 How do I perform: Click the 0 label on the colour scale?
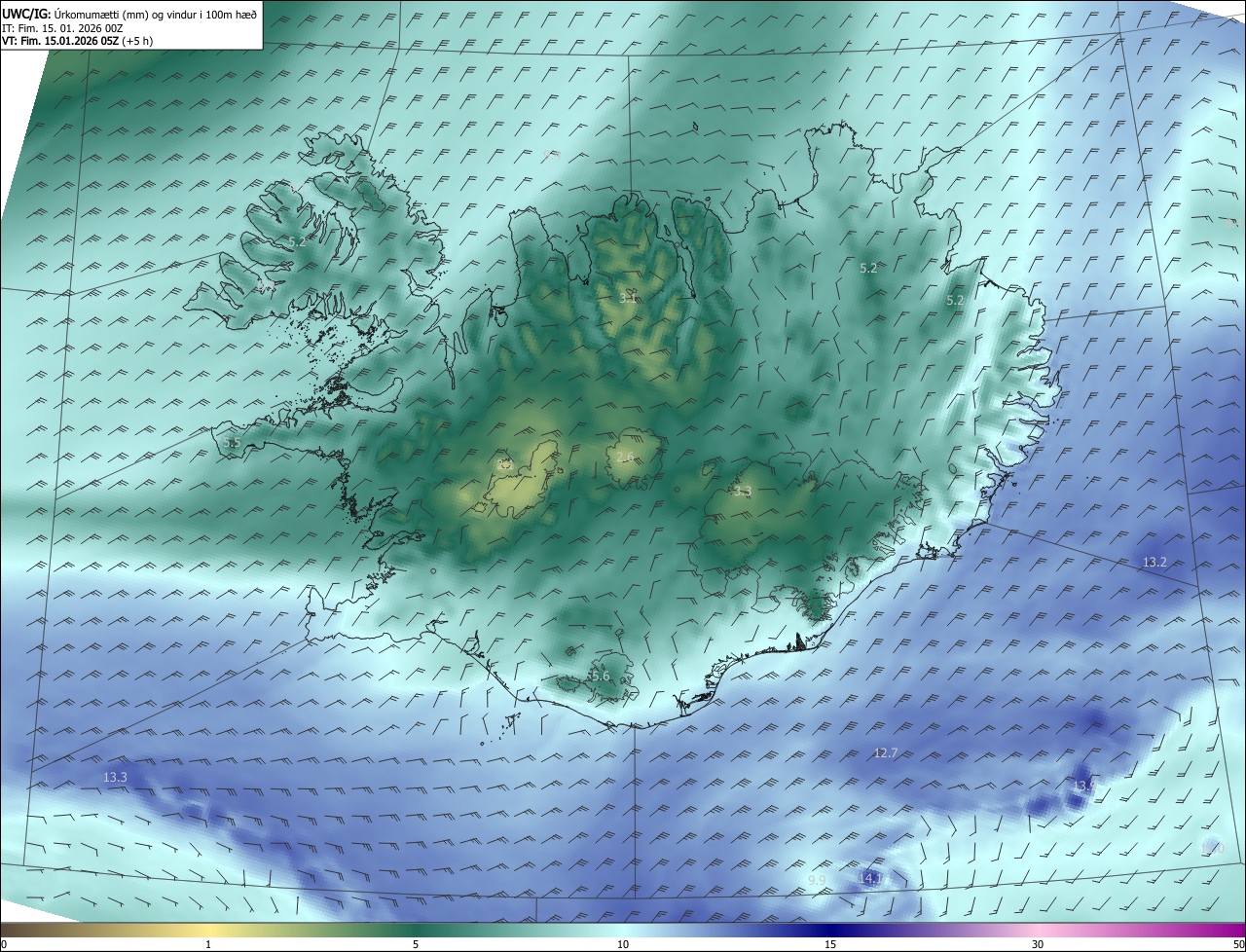[4, 944]
